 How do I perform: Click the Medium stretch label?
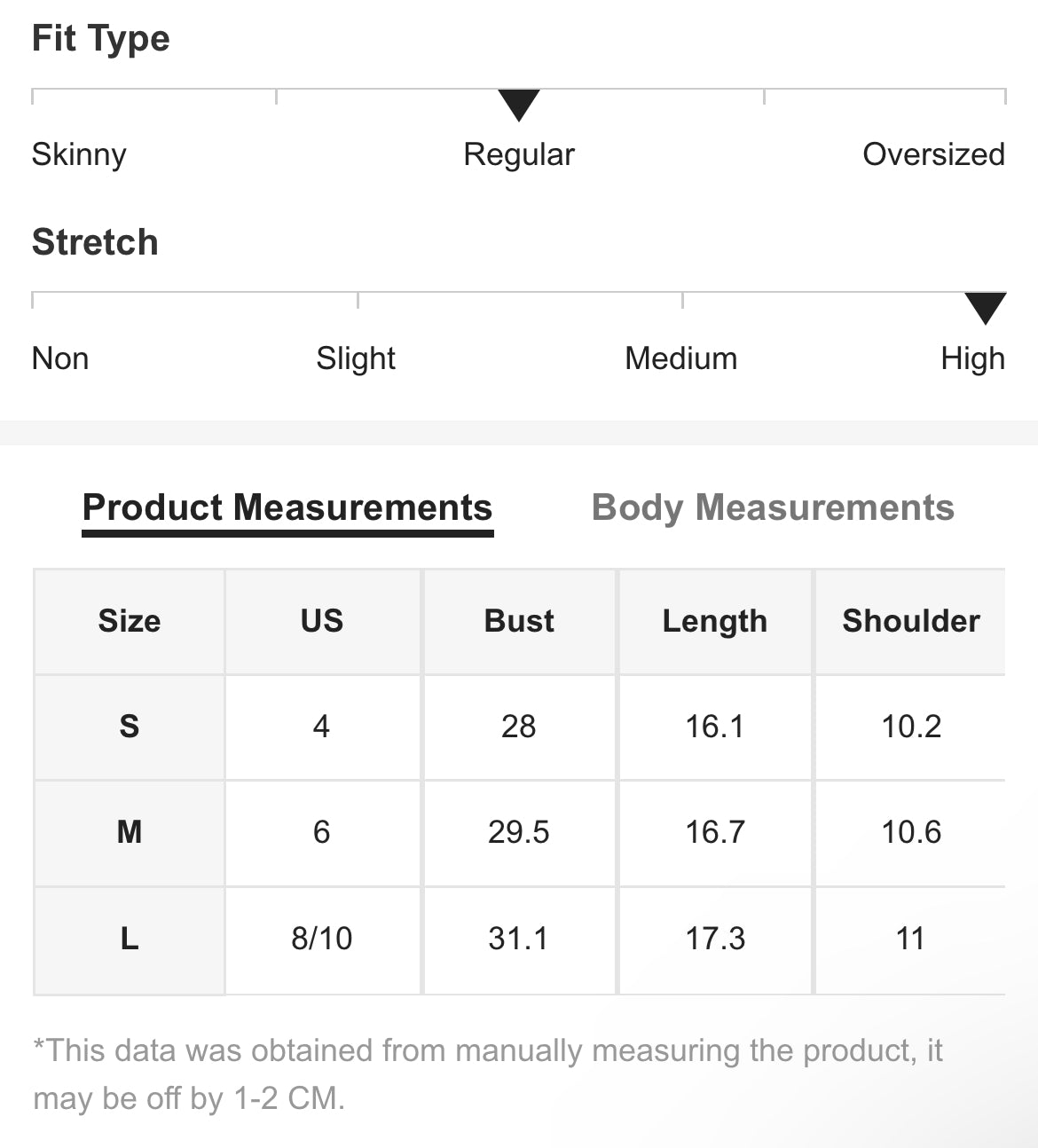(680, 358)
